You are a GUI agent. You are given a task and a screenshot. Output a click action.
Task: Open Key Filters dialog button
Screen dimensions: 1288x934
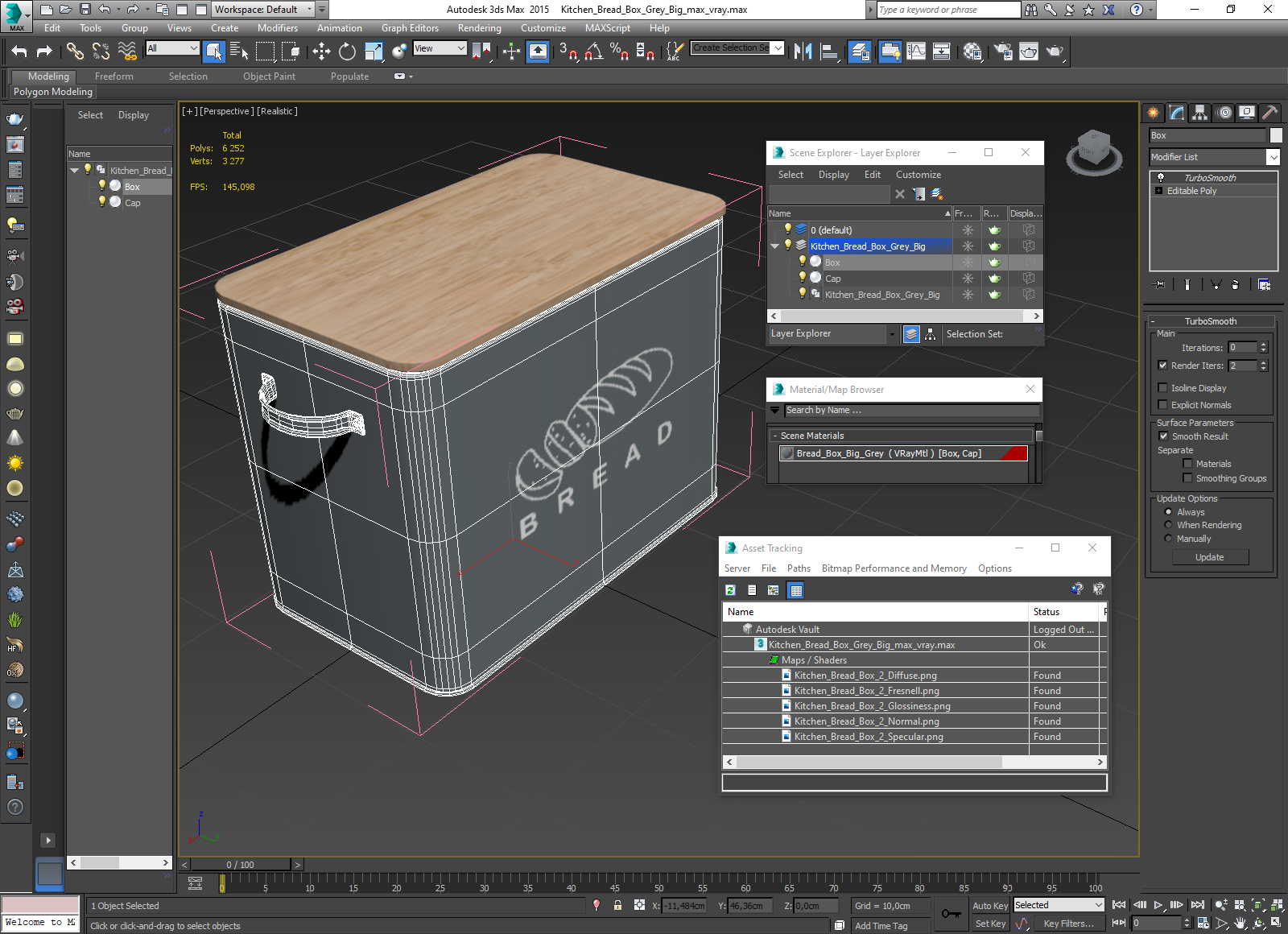[1068, 924]
